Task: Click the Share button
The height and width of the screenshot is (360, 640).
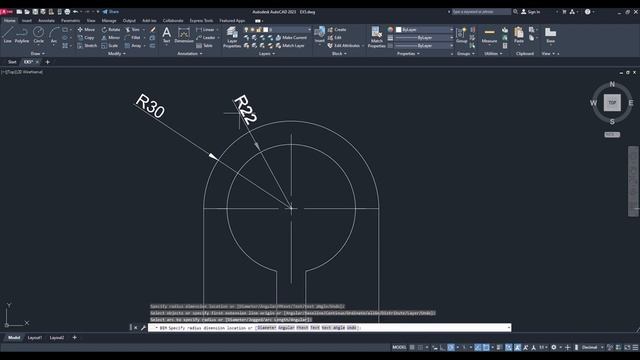Action: tap(111, 12)
